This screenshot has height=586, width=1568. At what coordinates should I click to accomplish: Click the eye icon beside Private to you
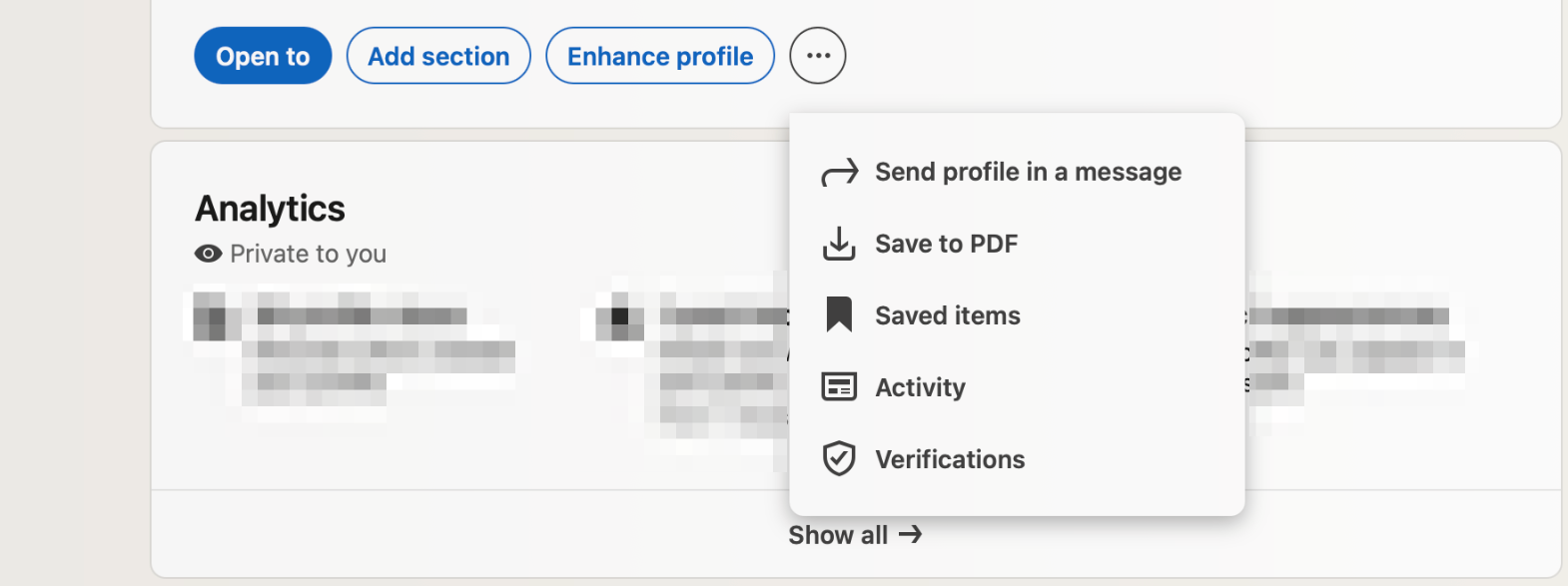(207, 254)
